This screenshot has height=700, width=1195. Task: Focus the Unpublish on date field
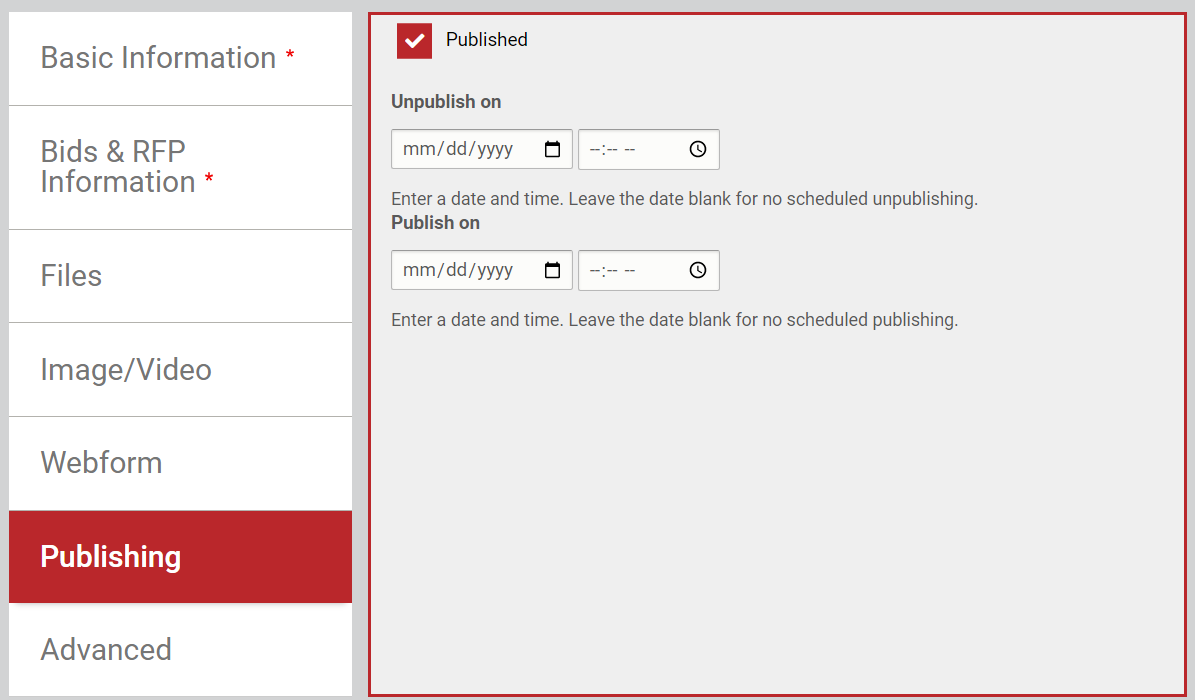tap(482, 149)
